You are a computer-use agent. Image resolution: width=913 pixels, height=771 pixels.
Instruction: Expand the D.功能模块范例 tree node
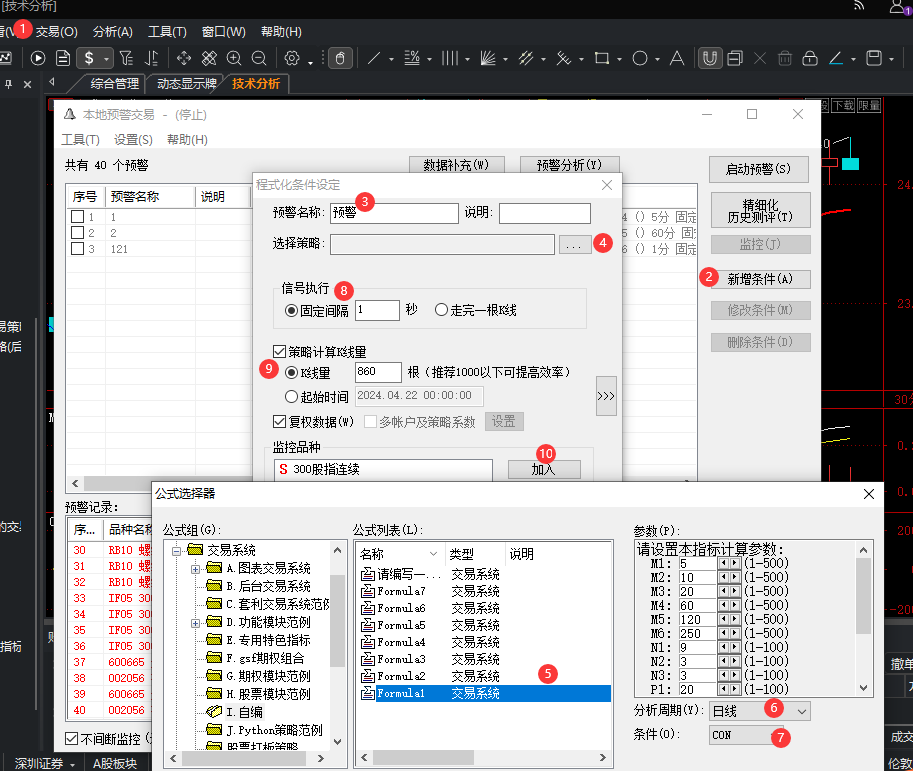point(196,623)
